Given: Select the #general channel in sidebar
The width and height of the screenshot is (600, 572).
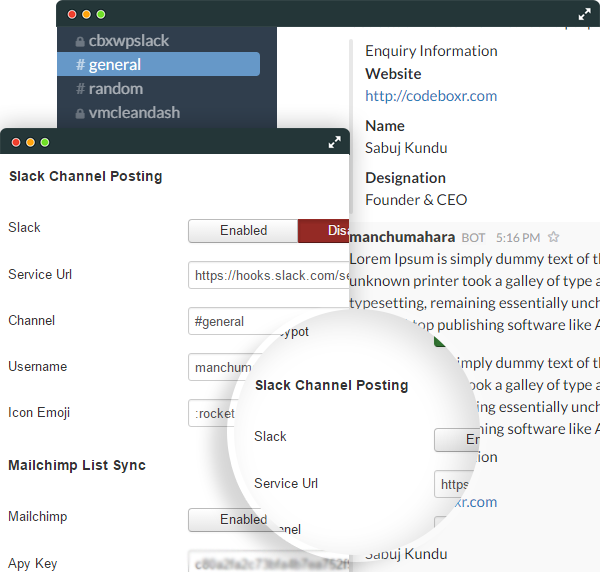Looking at the screenshot, I should click(158, 64).
